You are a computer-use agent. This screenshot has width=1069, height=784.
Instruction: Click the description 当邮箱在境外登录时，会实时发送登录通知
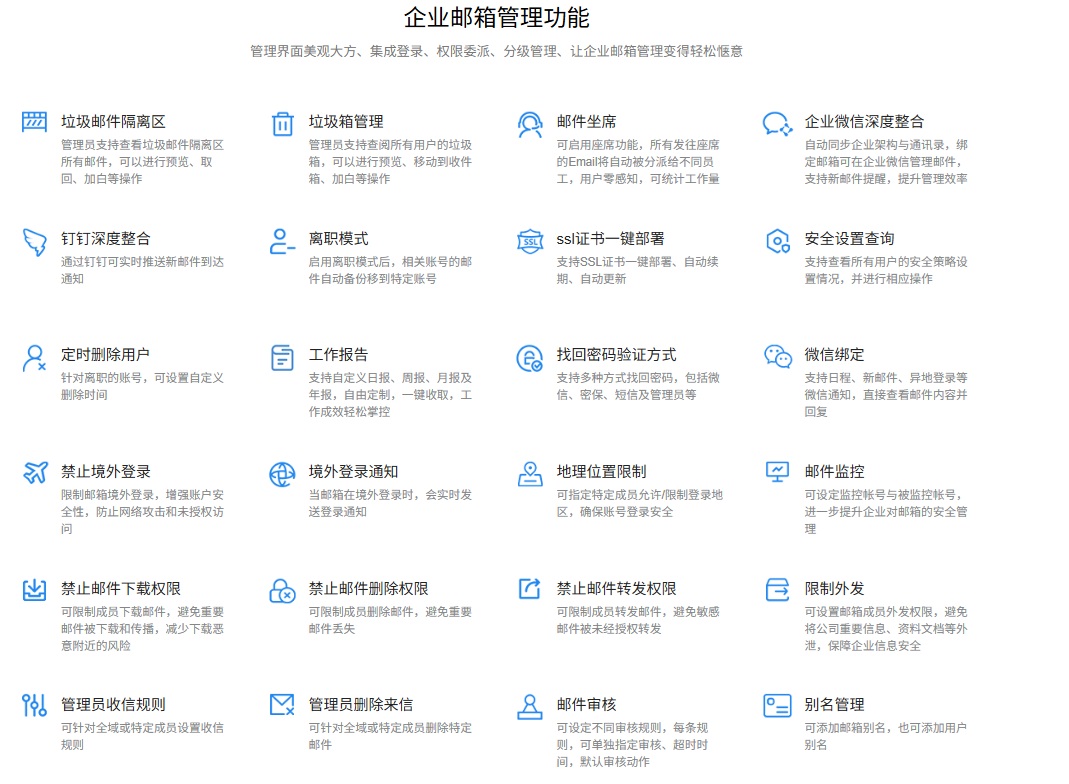point(391,503)
